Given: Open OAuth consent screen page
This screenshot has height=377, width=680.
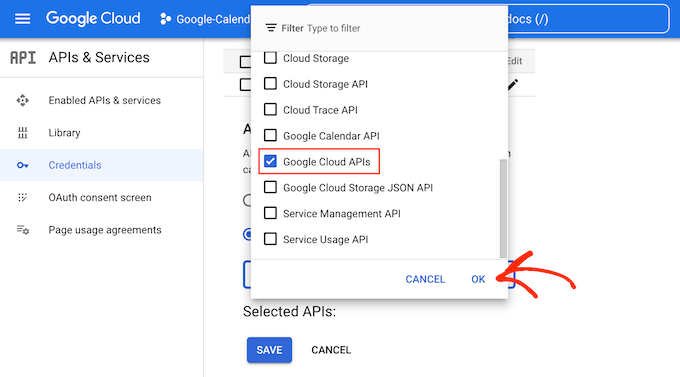Looking at the screenshot, I should point(100,197).
